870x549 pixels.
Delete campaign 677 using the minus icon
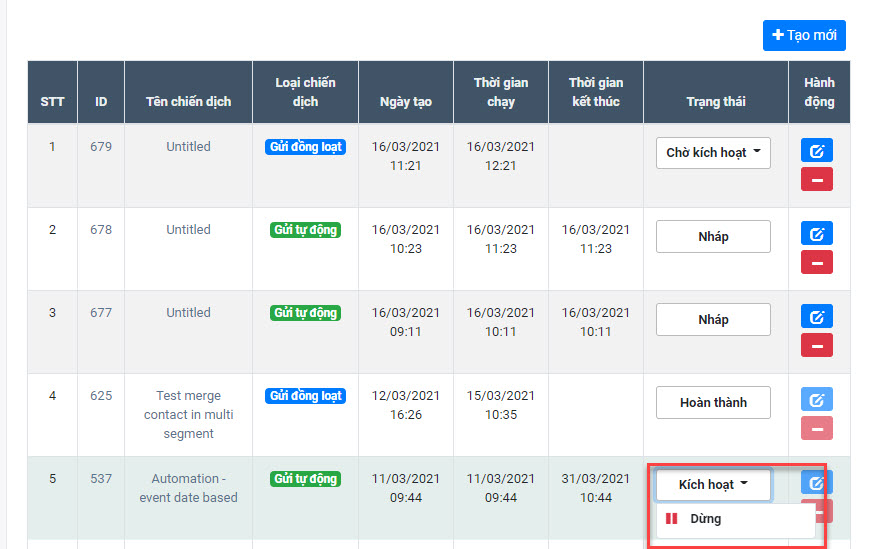click(816, 346)
